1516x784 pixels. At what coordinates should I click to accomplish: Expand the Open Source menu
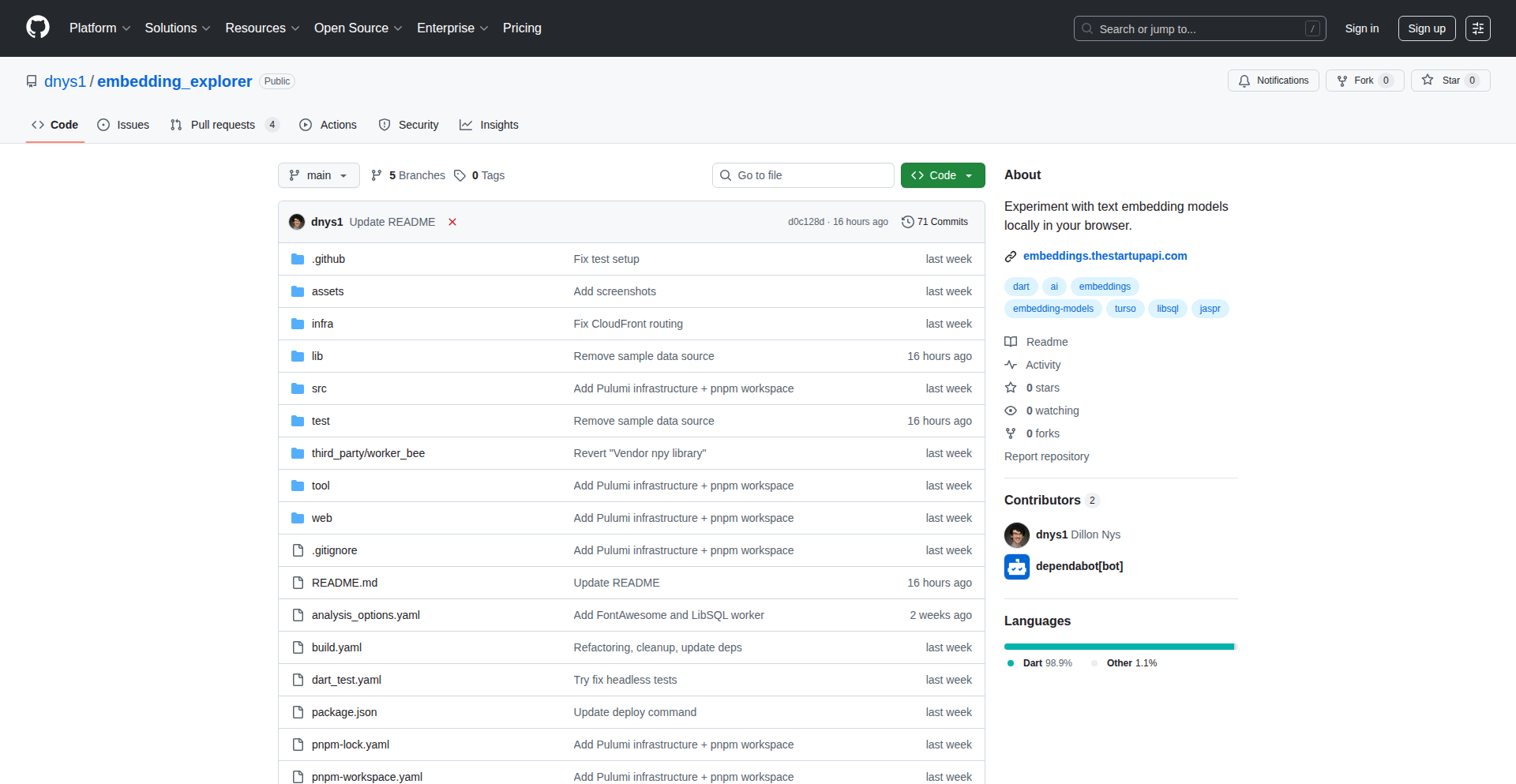(358, 28)
